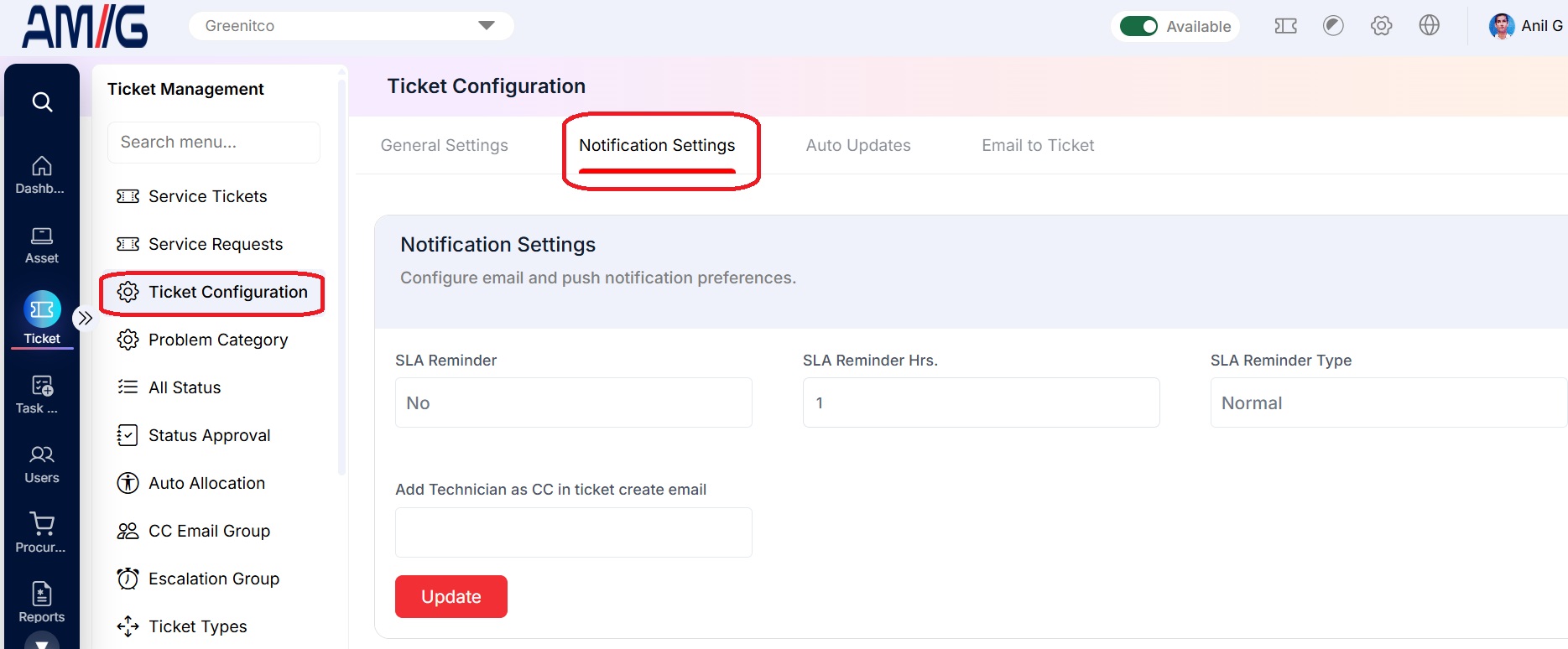Image resolution: width=1568 pixels, height=649 pixels.
Task: Click the globe language icon
Action: pos(1429,26)
